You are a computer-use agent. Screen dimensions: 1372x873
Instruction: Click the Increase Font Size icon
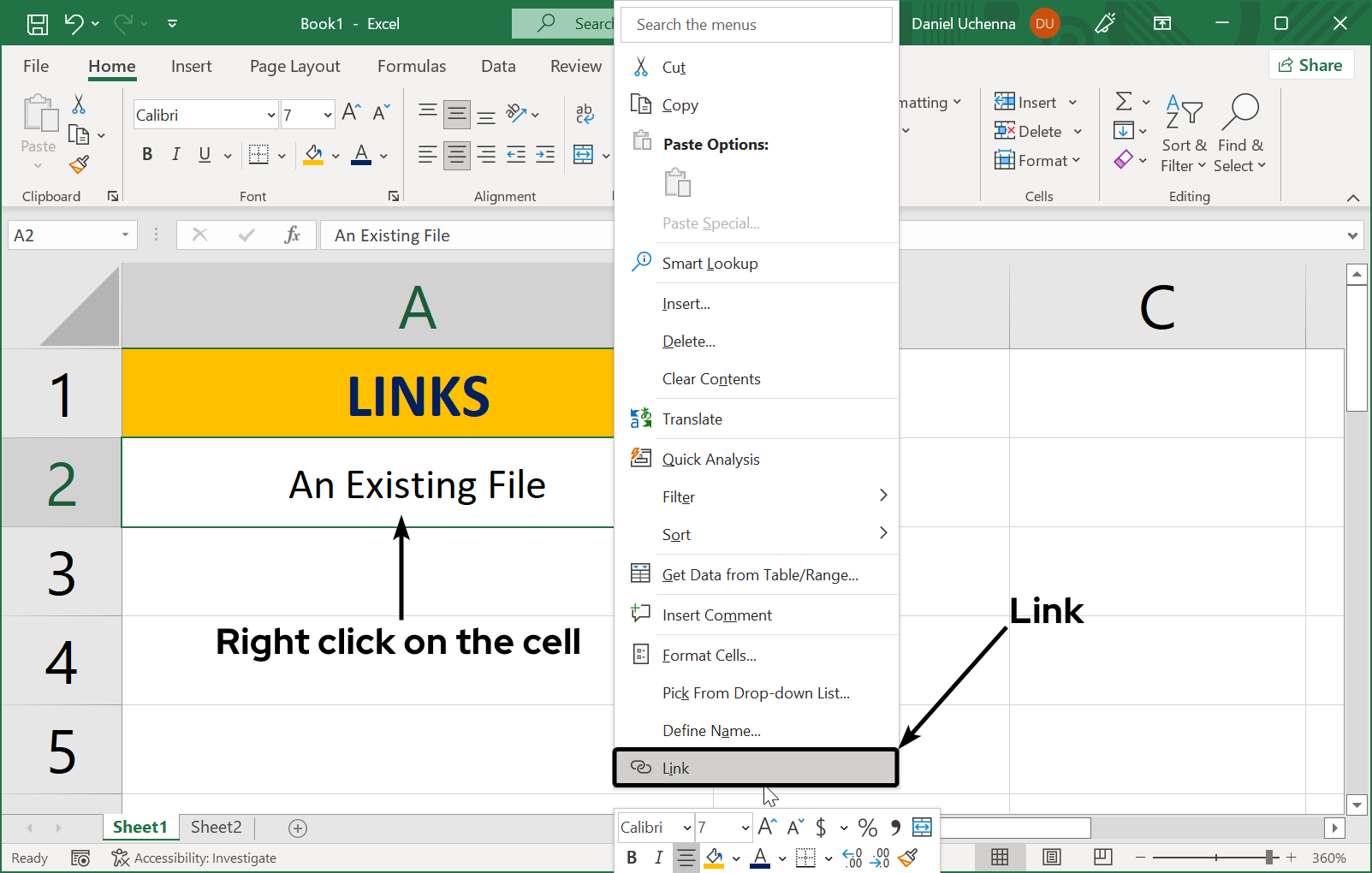click(349, 110)
